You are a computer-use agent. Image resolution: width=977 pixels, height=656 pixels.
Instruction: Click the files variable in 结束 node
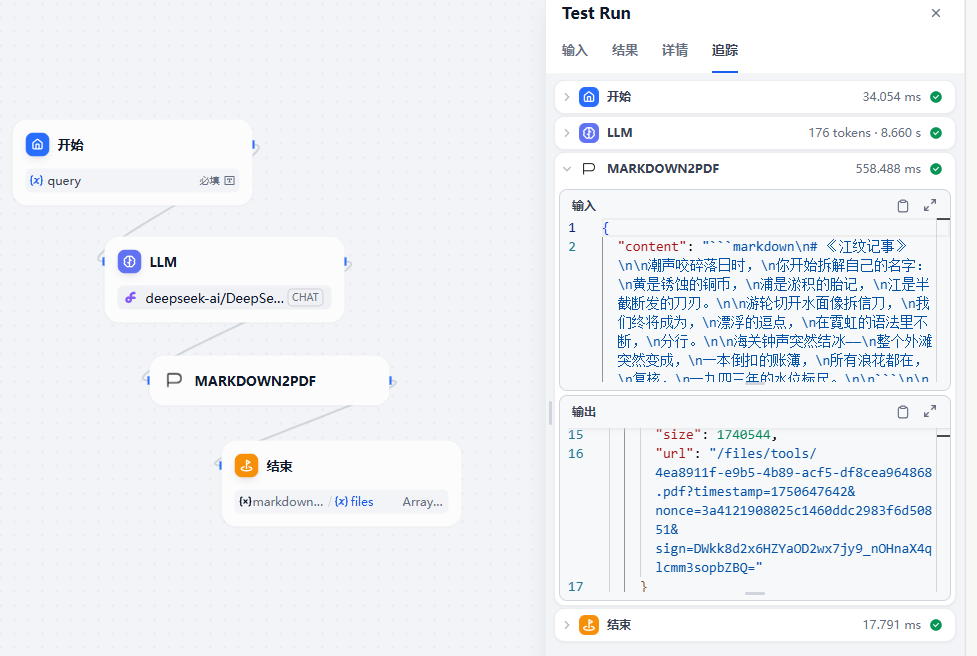pos(354,502)
